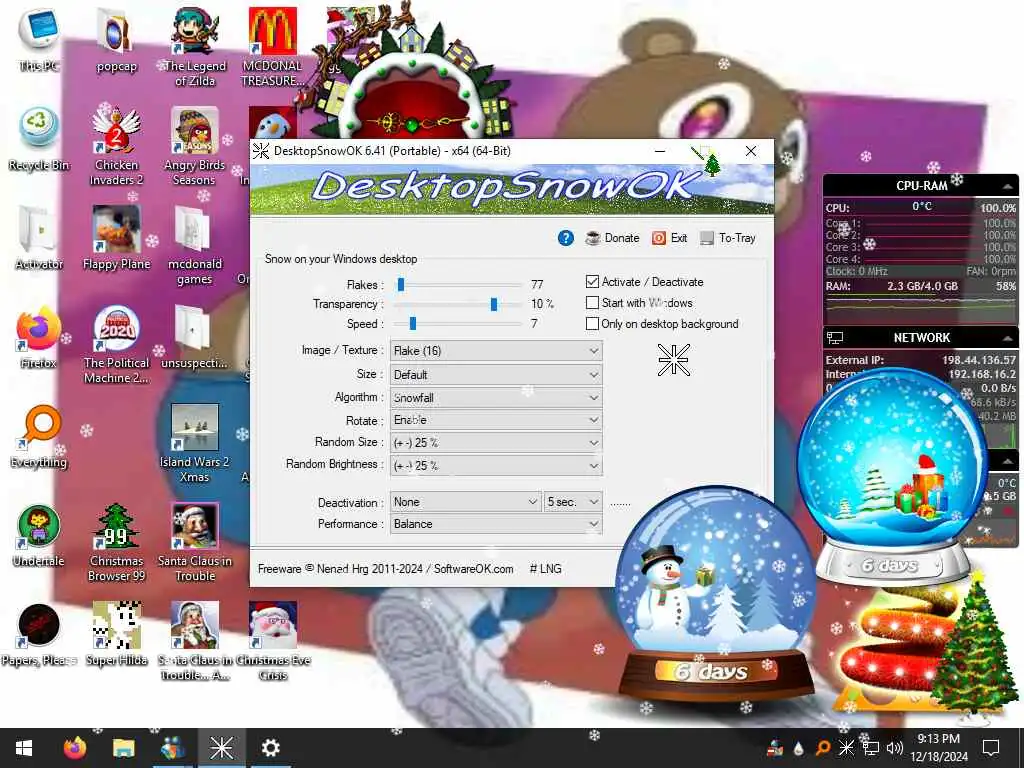This screenshot has height=768, width=1024.
Task: Send DesktopSnowOK To-Tray
Action: point(728,238)
